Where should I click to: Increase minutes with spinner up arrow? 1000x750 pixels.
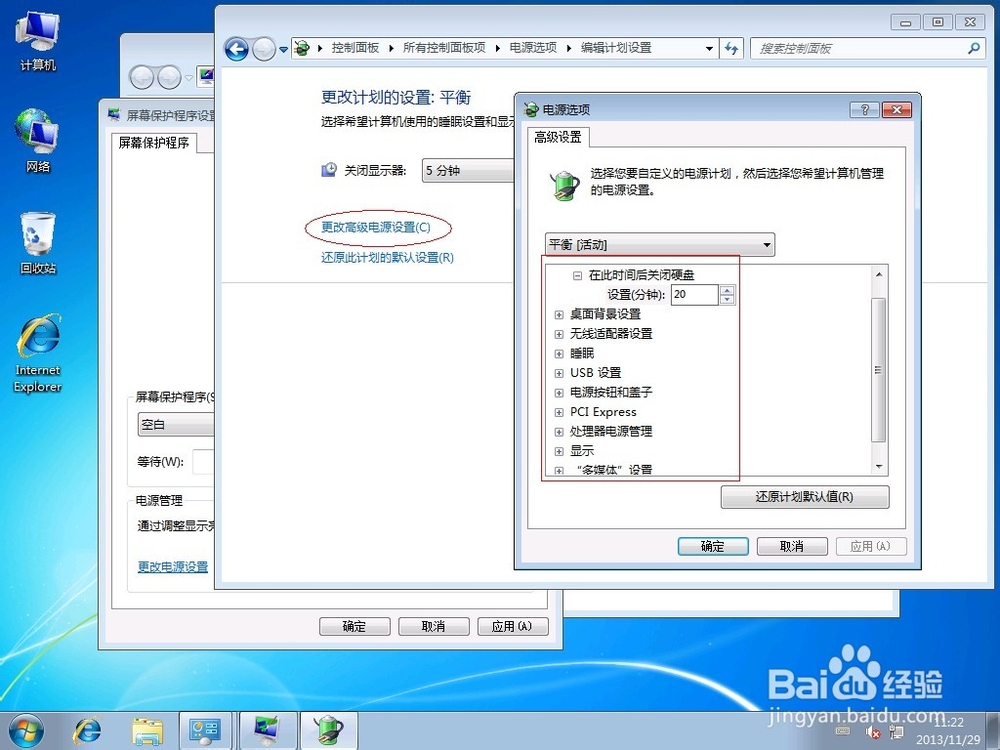click(727, 290)
